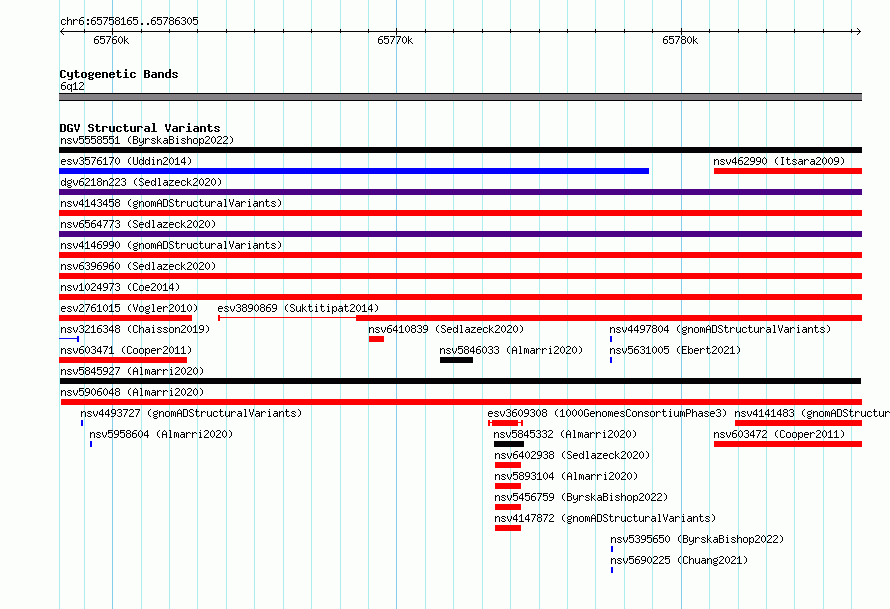Open dgv6218n223 (Sedlazeck2020) label
890x609 pixels.
pyautogui.click(x=141, y=182)
